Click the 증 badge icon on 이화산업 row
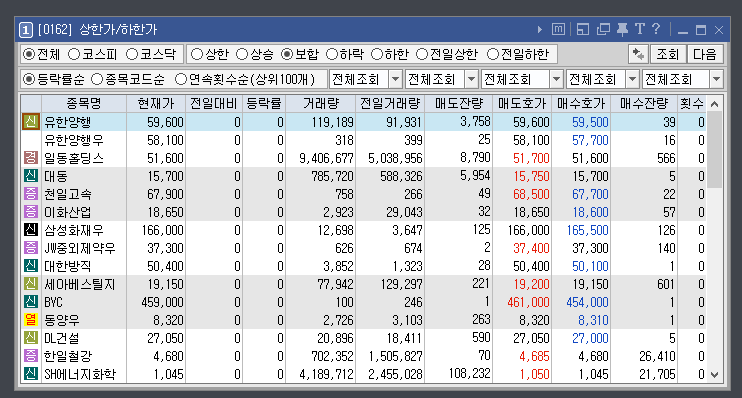 (31, 212)
